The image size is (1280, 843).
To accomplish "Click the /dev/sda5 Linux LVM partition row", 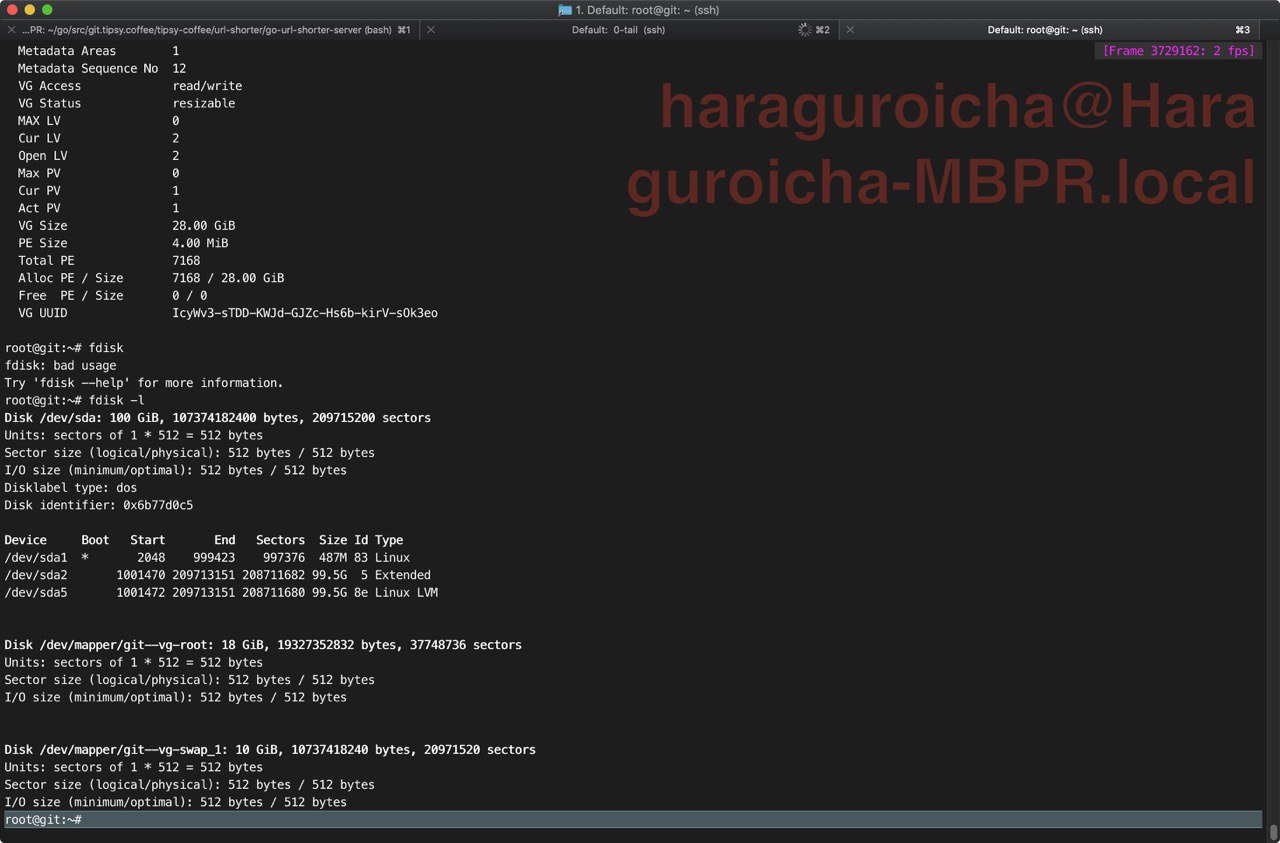I will pyautogui.click(x=221, y=593).
